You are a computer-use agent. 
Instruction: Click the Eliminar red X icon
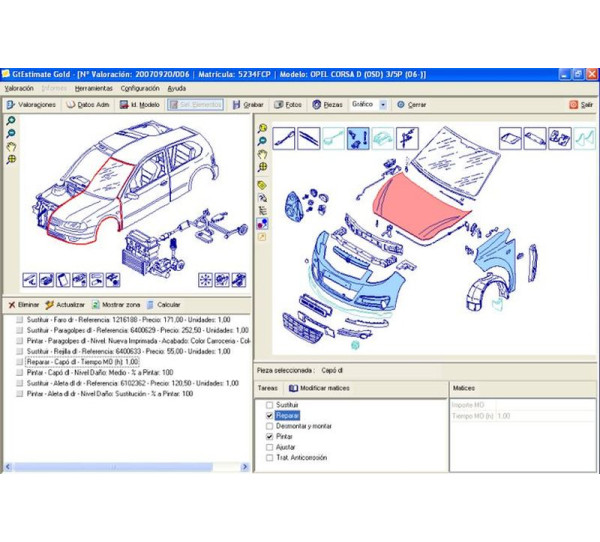click(11, 304)
